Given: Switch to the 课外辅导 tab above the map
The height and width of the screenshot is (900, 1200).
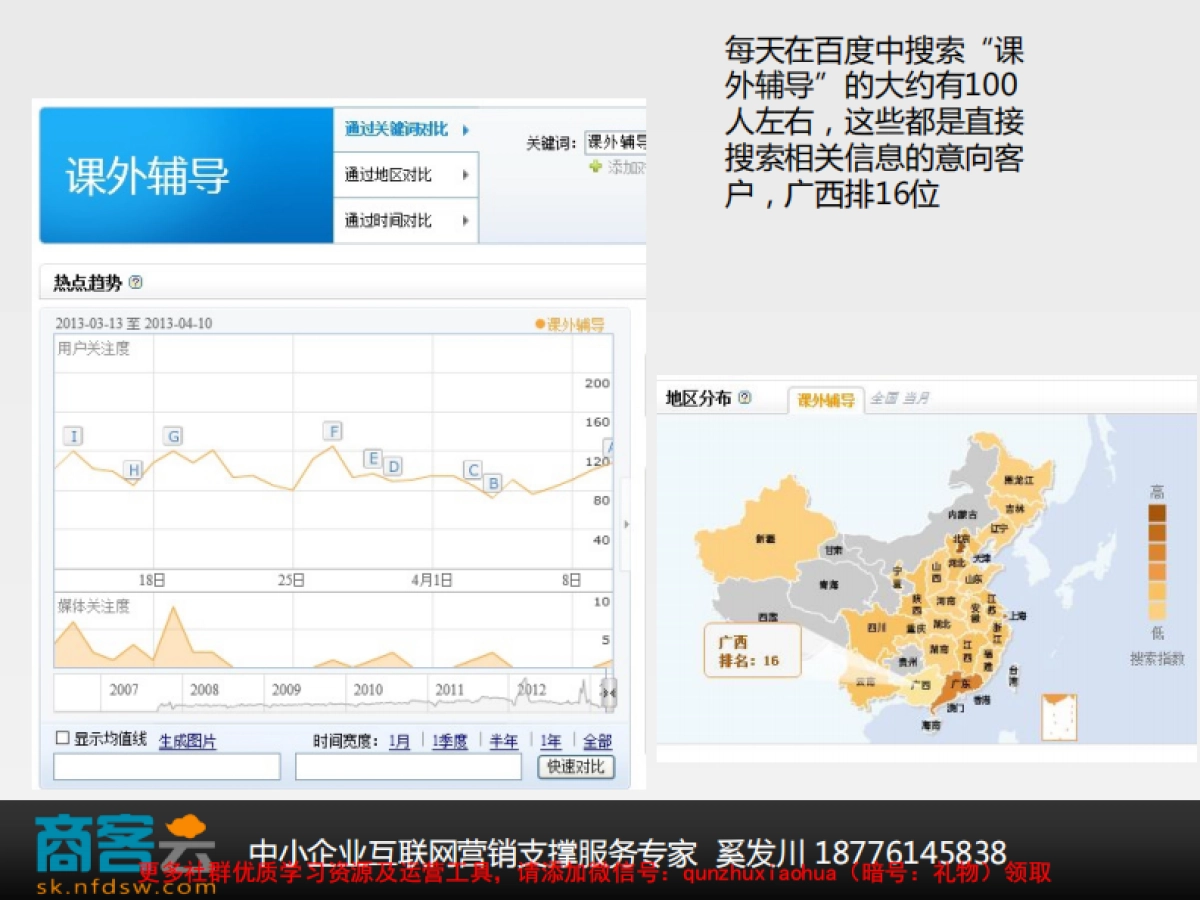Looking at the screenshot, I should click(x=827, y=396).
